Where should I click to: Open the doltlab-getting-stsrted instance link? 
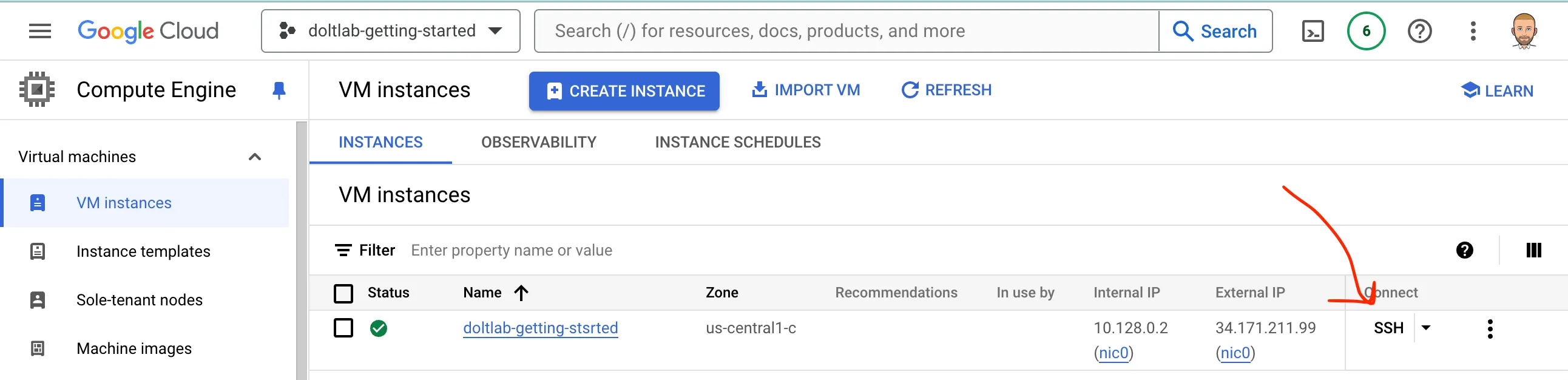click(x=540, y=328)
